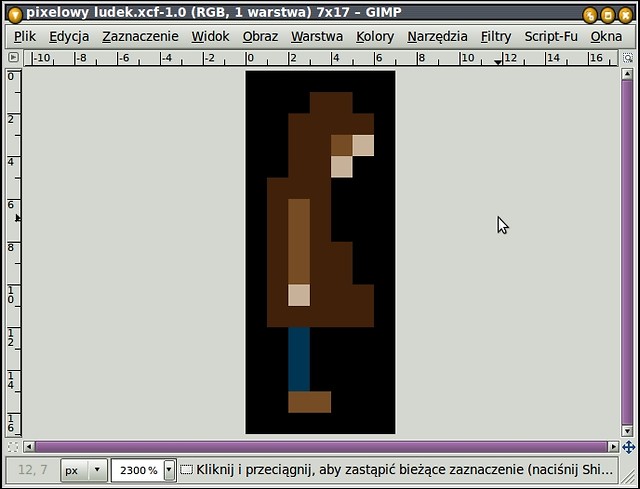This screenshot has width=640, height=489.
Task: Click the rectangle select icon in status bar
Action: (187, 469)
